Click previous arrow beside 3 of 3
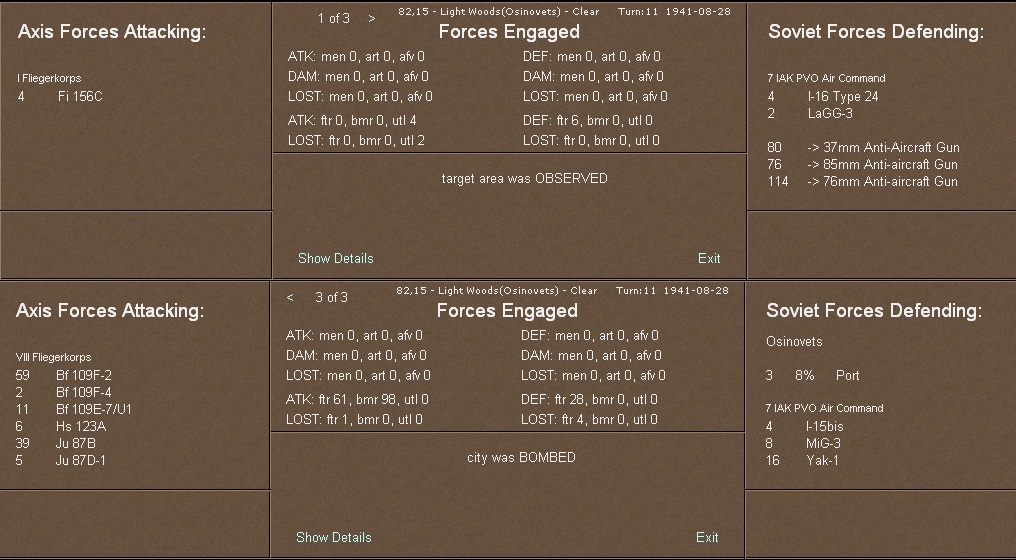 click(290, 297)
